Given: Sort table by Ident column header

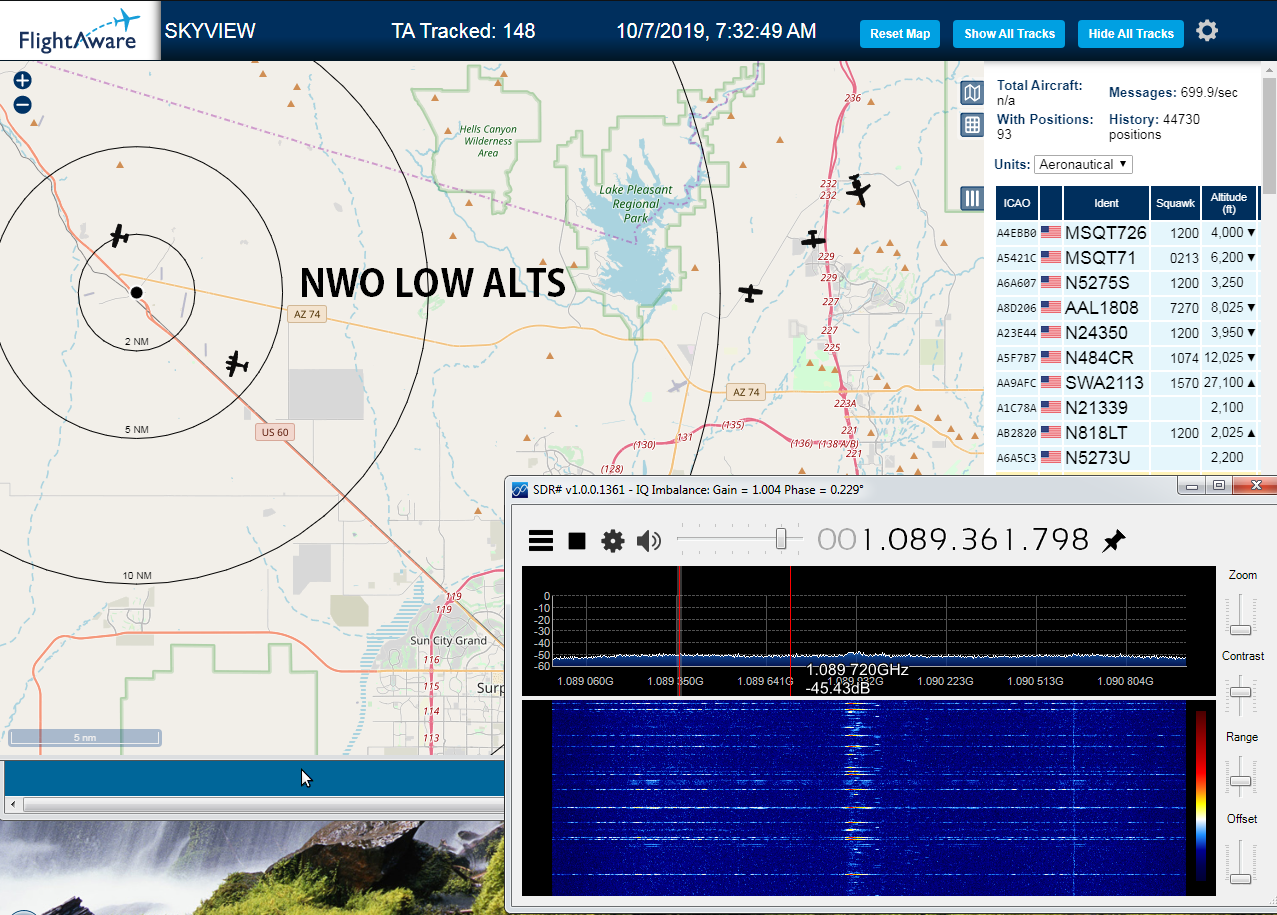Looking at the screenshot, I should (1106, 203).
